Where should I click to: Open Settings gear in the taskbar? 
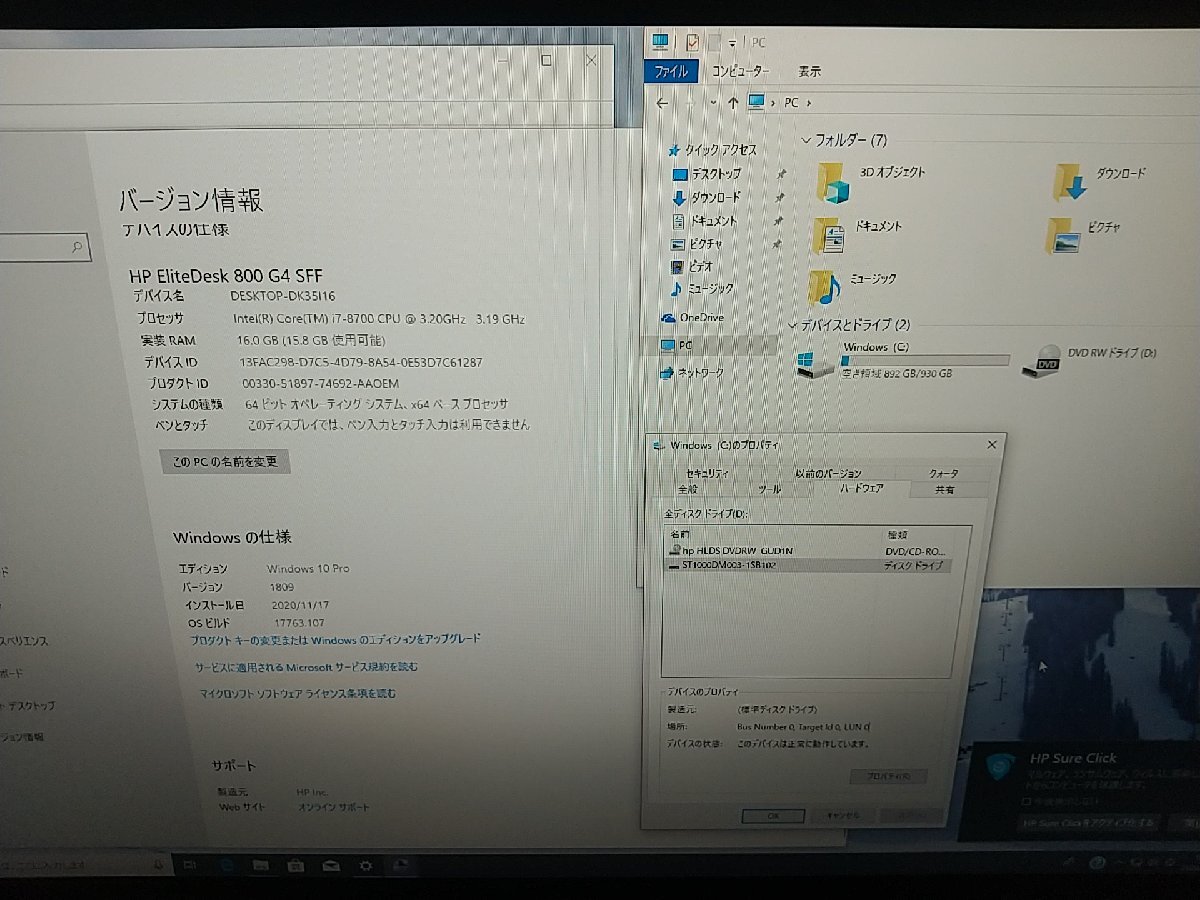[366, 866]
